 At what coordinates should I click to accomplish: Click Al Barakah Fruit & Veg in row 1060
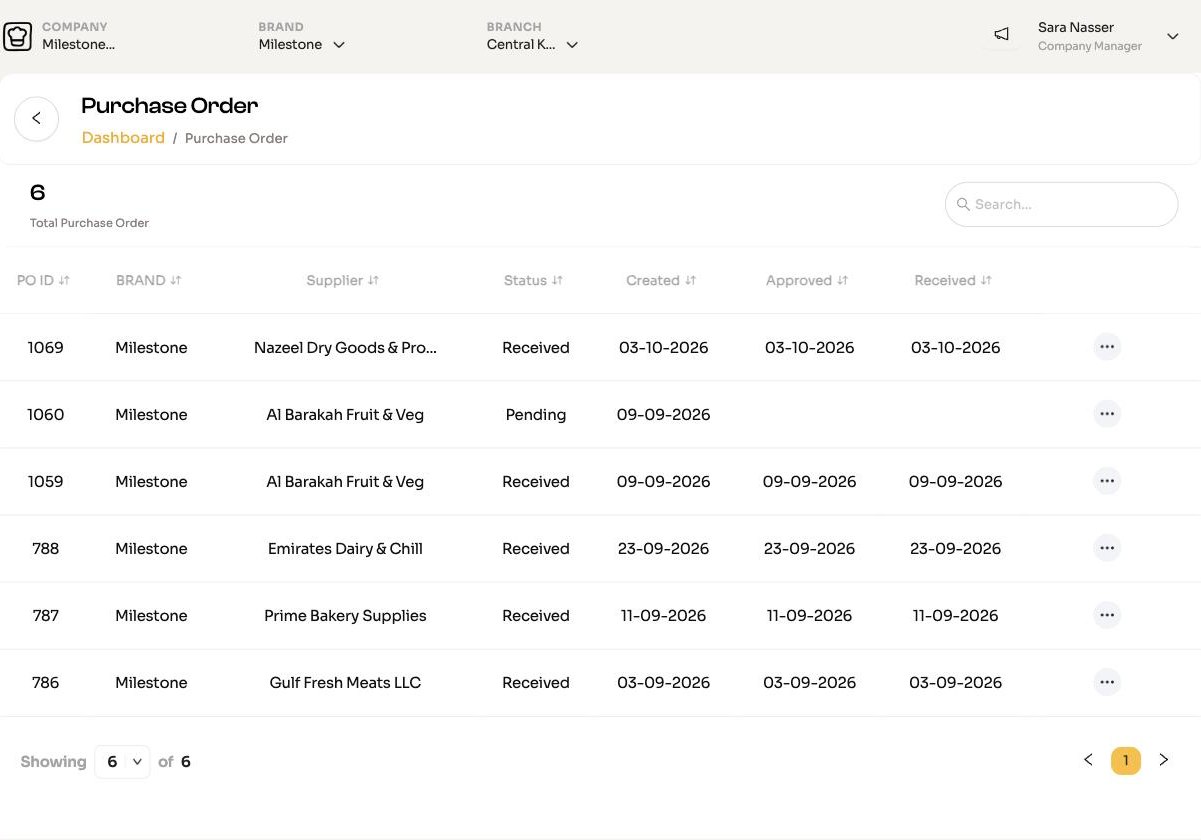click(345, 415)
